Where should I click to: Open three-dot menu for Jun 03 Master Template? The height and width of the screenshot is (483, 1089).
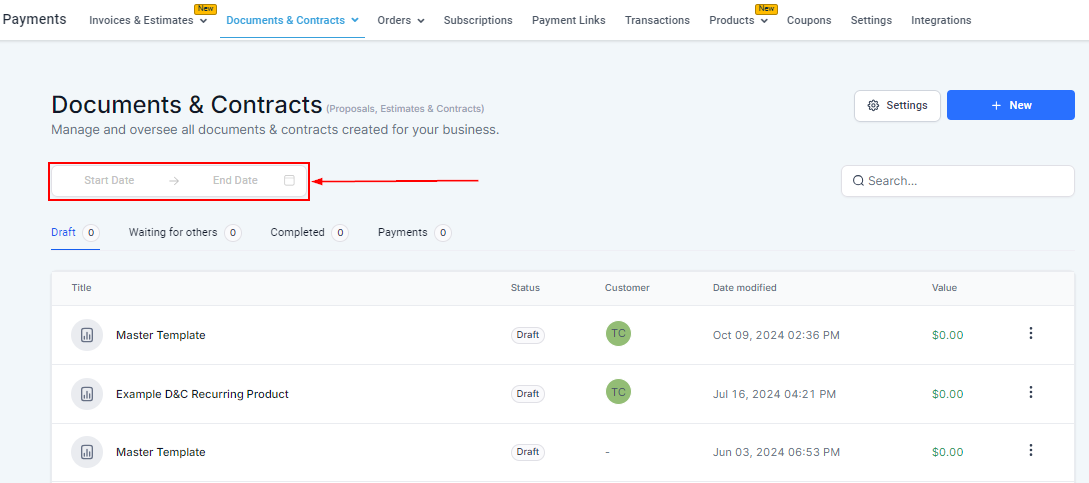pyautogui.click(x=1031, y=451)
